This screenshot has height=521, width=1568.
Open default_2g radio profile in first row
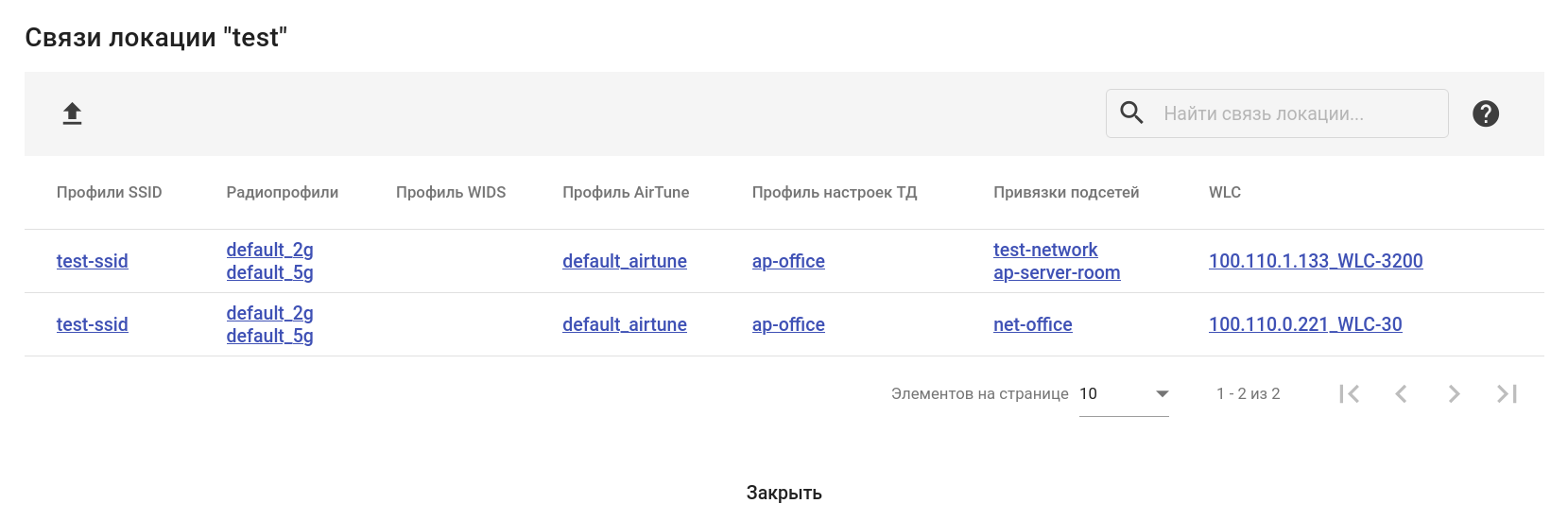click(269, 250)
